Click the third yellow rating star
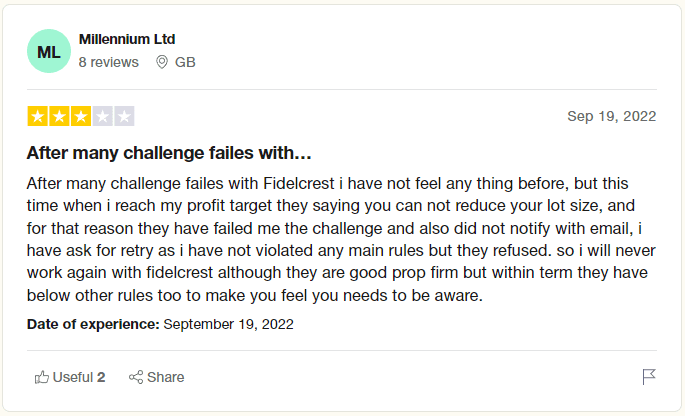The height and width of the screenshot is (416, 685). tap(81, 116)
